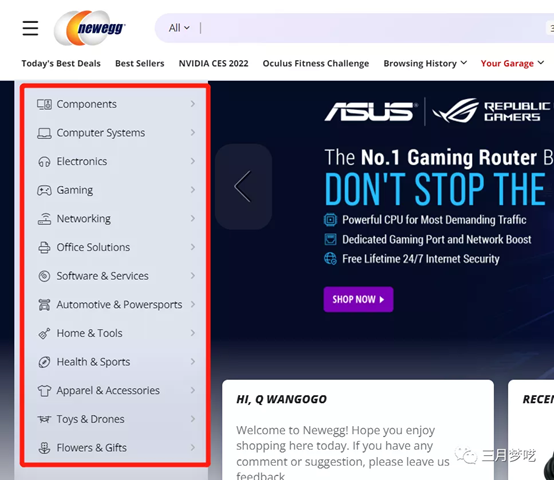Image resolution: width=554 pixels, height=480 pixels.
Task: Open the All search category dropdown
Action: click(x=179, y=28)
